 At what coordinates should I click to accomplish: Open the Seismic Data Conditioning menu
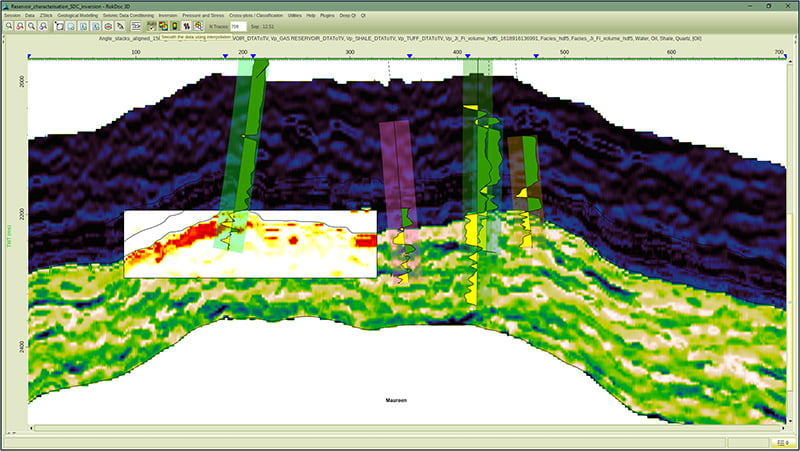coord(128,16)
